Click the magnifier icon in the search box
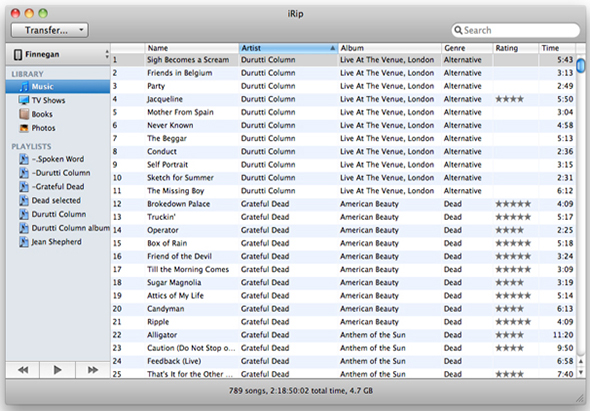Screen dimensions: 590x411 click(458, 30)
